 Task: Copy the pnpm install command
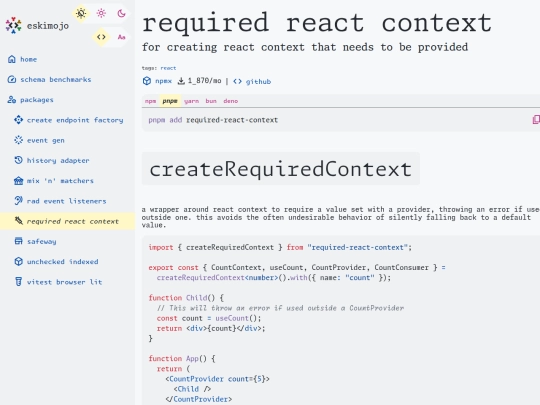[536, 120]
